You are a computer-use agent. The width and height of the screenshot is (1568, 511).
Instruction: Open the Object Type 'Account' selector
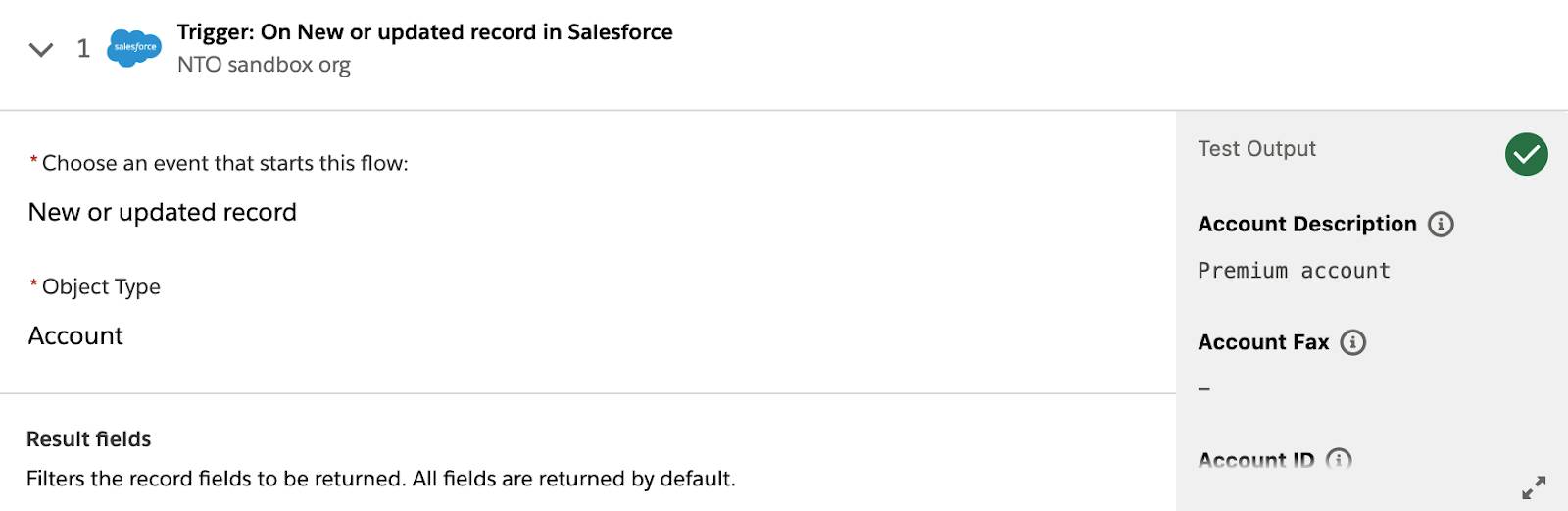point(76,336)
